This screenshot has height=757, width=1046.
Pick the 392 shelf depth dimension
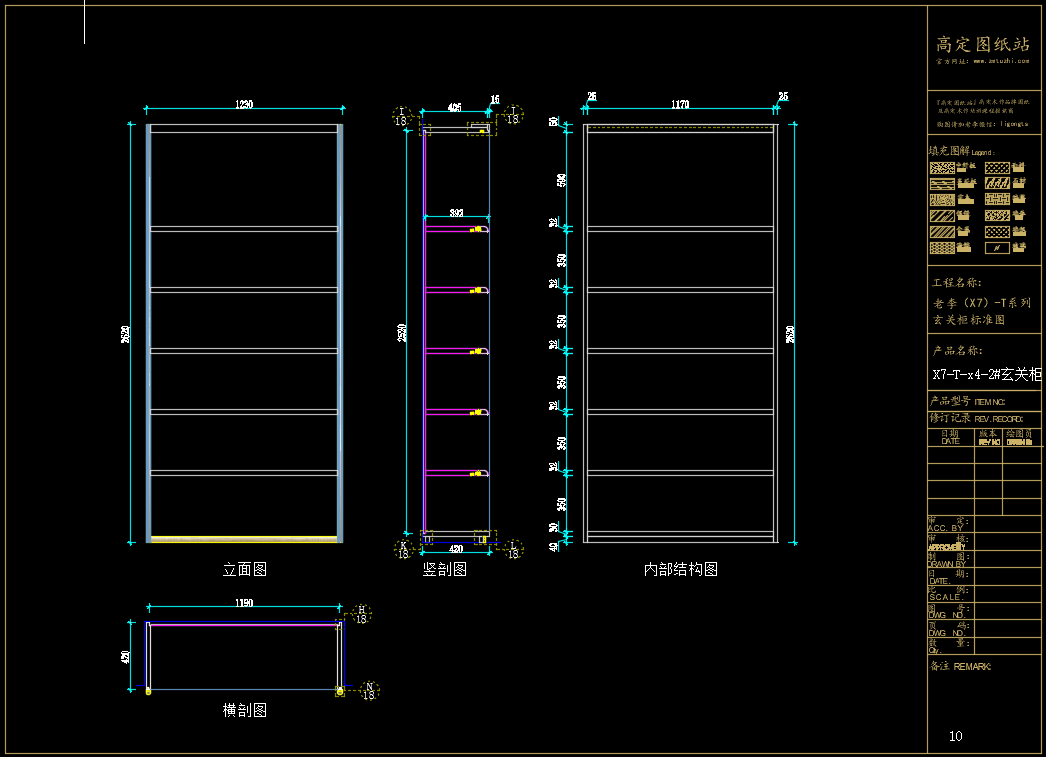(x=456, y=213)
